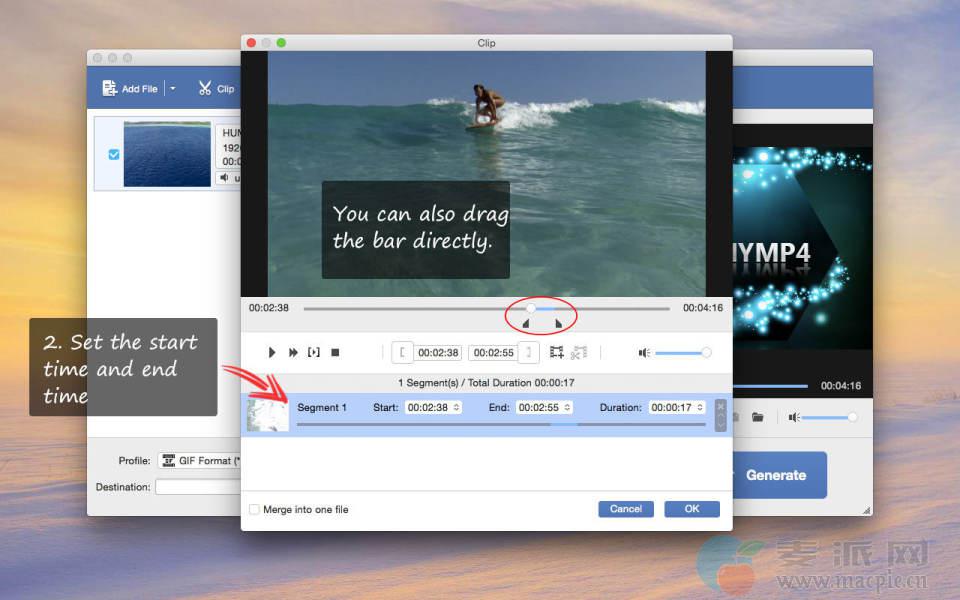The height and width of the screenshot is (600, 960).
Task: Enable the Merge into one file checkbox
Action: [x=255, y=510]
